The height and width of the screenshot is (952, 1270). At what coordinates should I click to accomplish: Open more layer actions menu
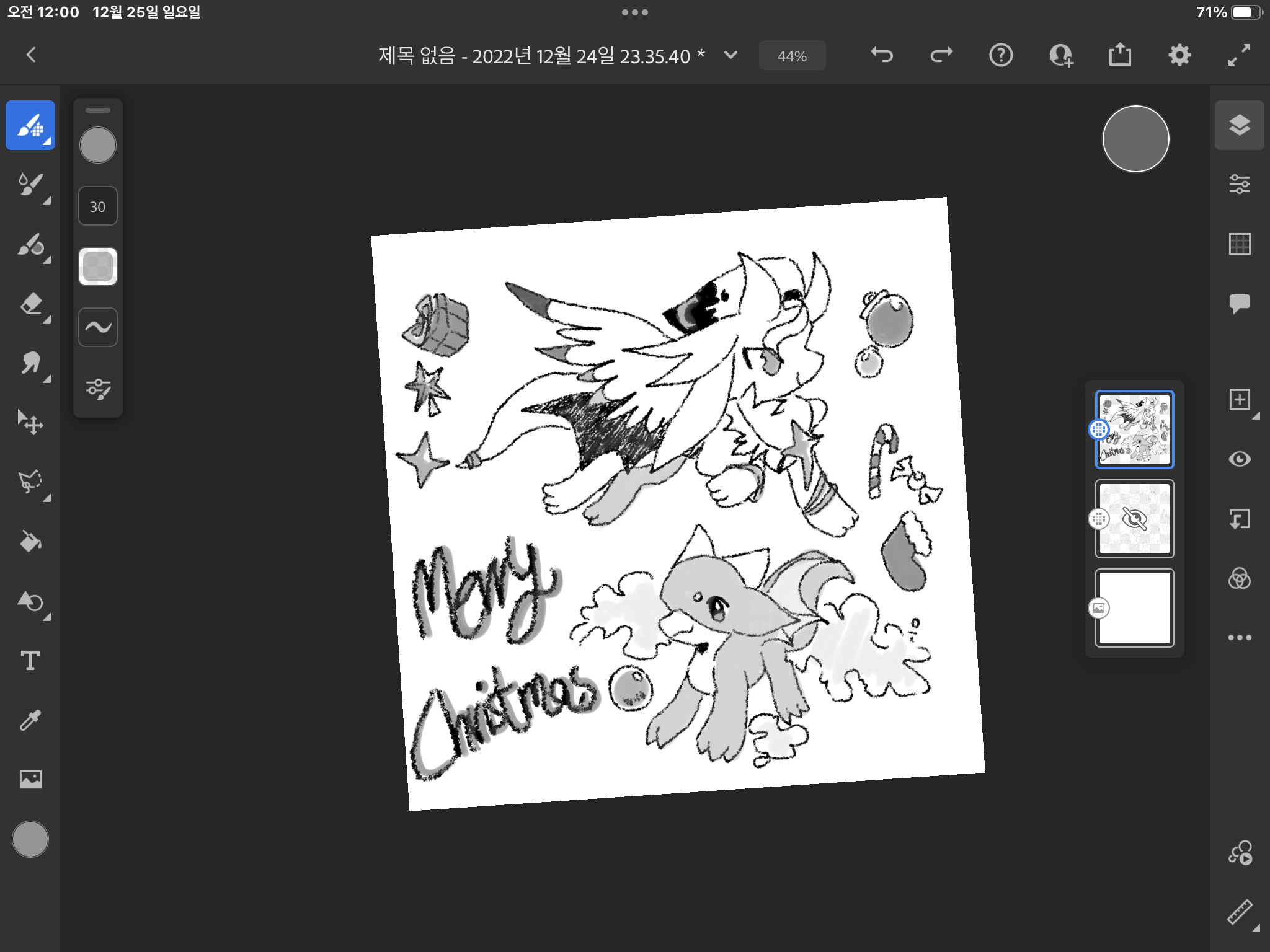pos(1240,638)
